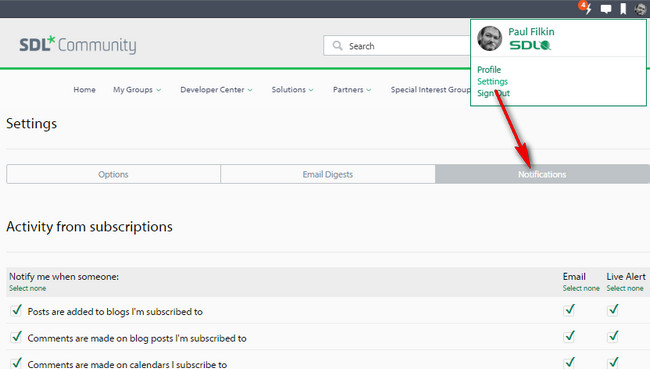Uncheck the main checkbox for blog post comments
Screen dimensions: 650x369
point(16,337)
